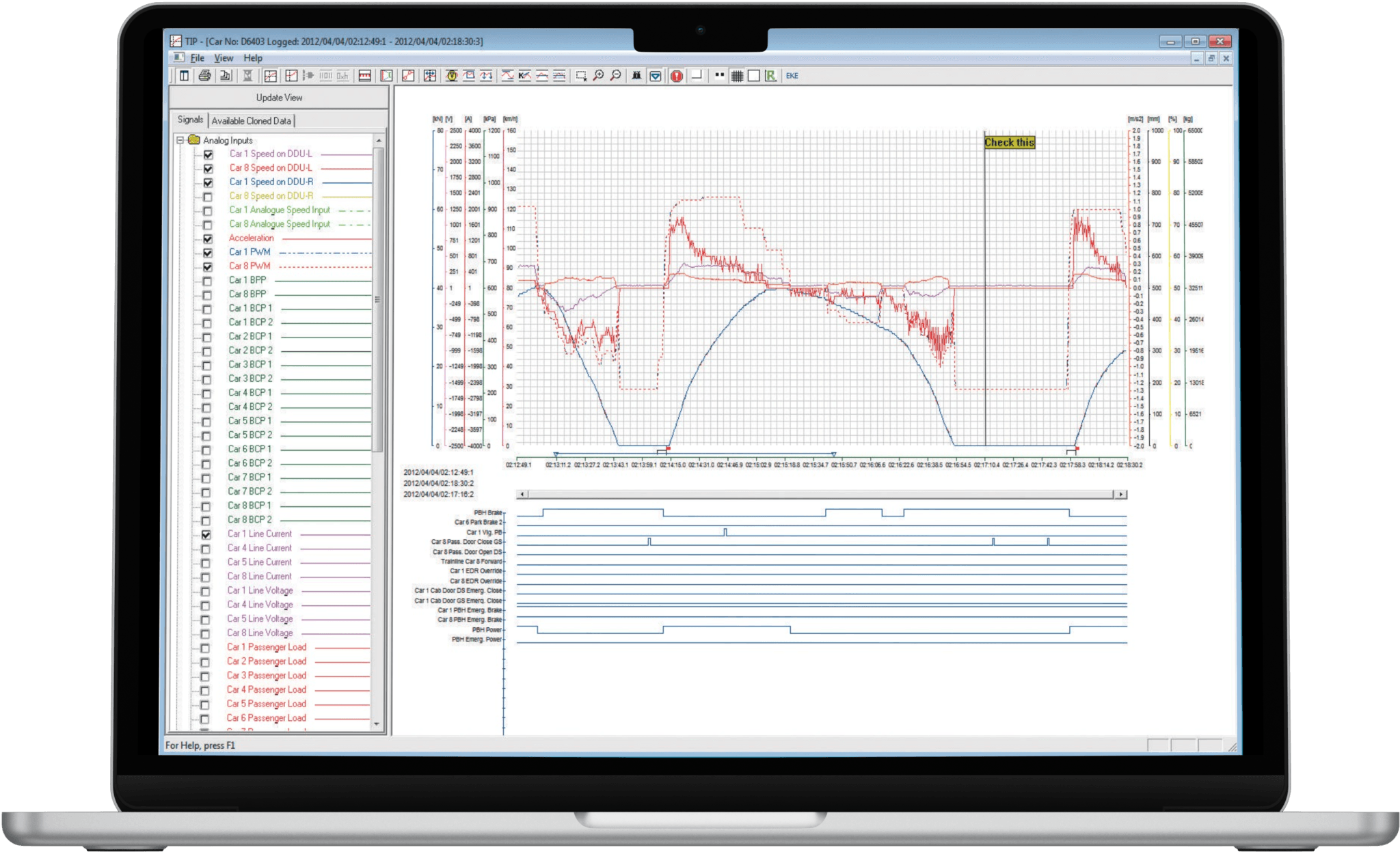Image resolution: width=1400 pixels, height=852 pixels.
Task: Click the panel layout icon at toolbar start
Action: [x=184, y=76]
